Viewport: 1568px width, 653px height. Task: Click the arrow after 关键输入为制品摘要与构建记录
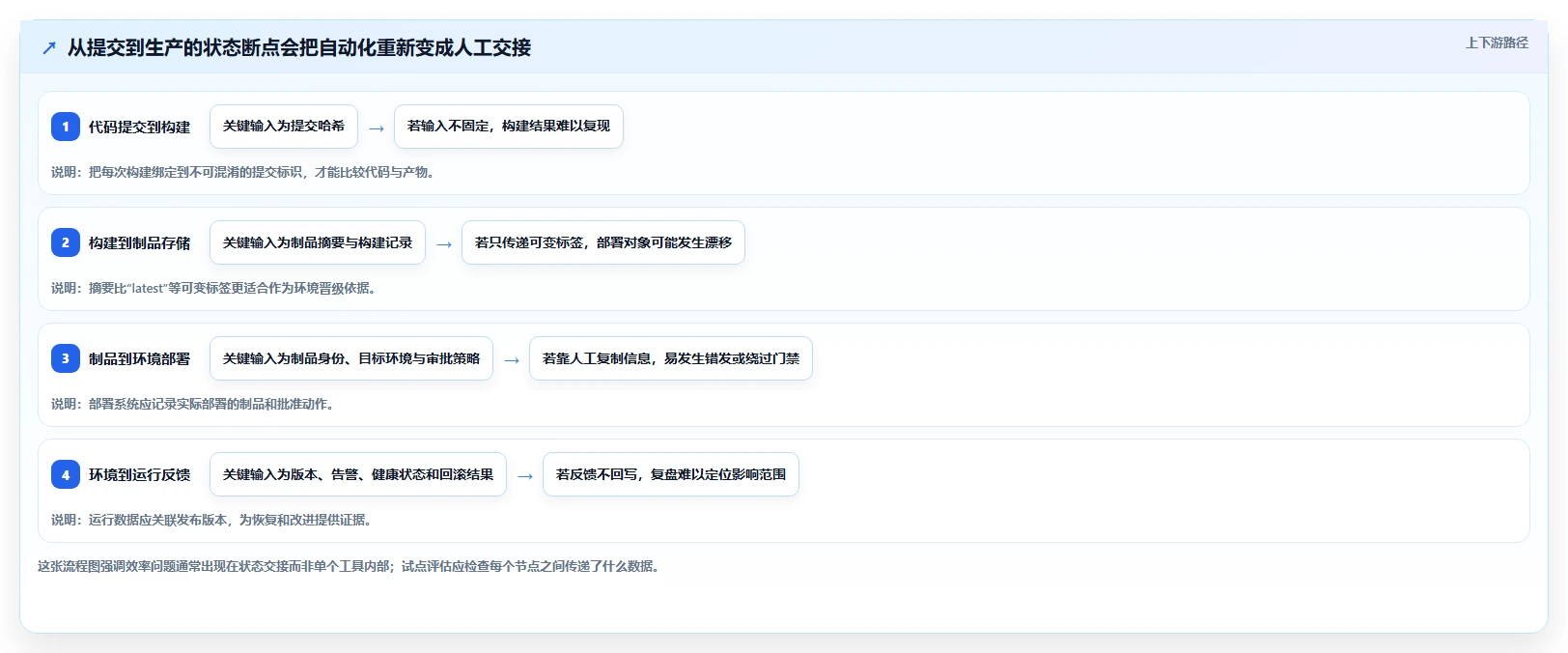point(444,243)
